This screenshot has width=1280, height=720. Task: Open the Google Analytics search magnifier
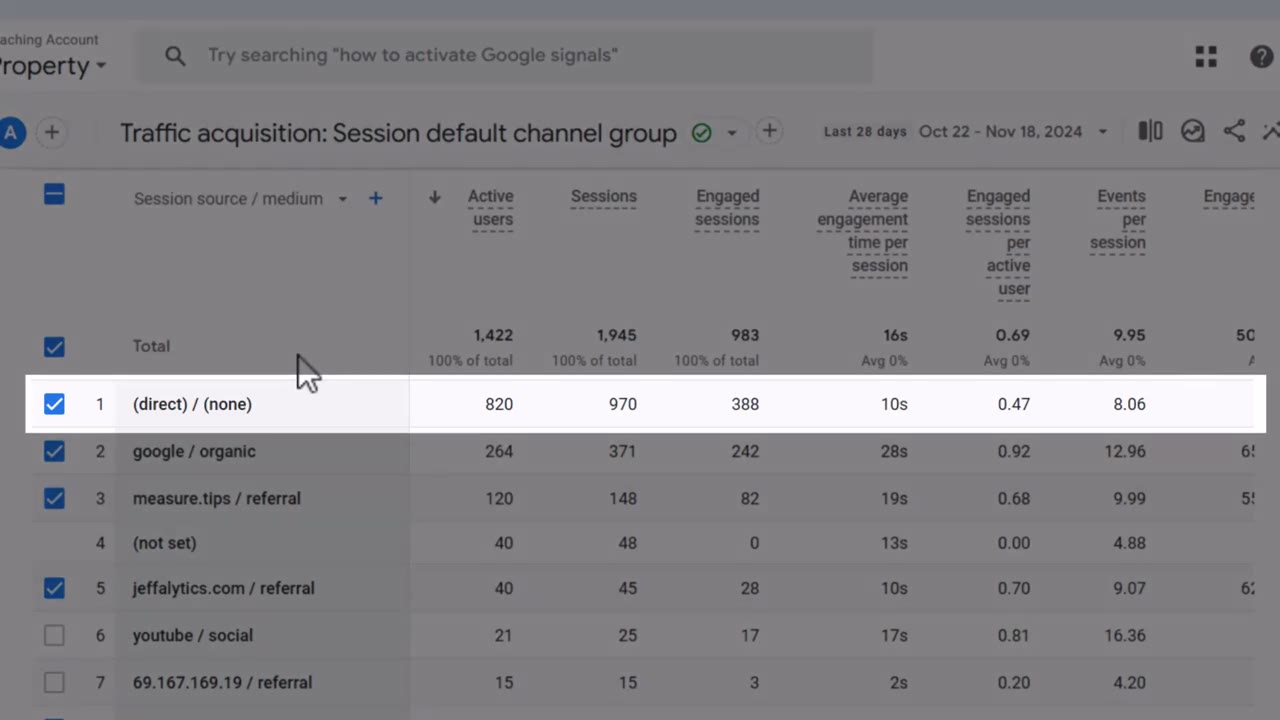click(175, 55)
